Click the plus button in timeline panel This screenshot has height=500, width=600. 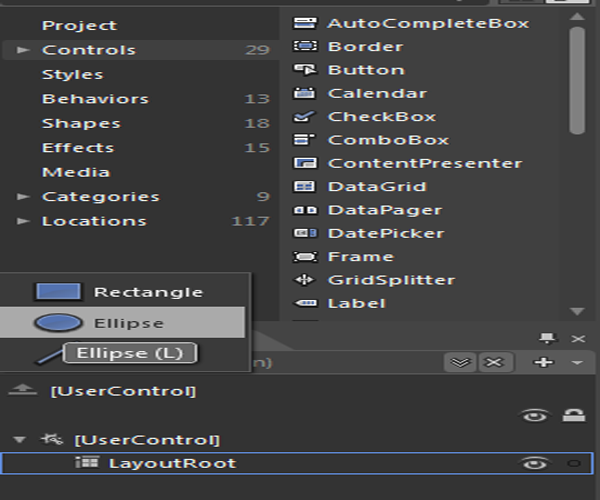point(543,362)
